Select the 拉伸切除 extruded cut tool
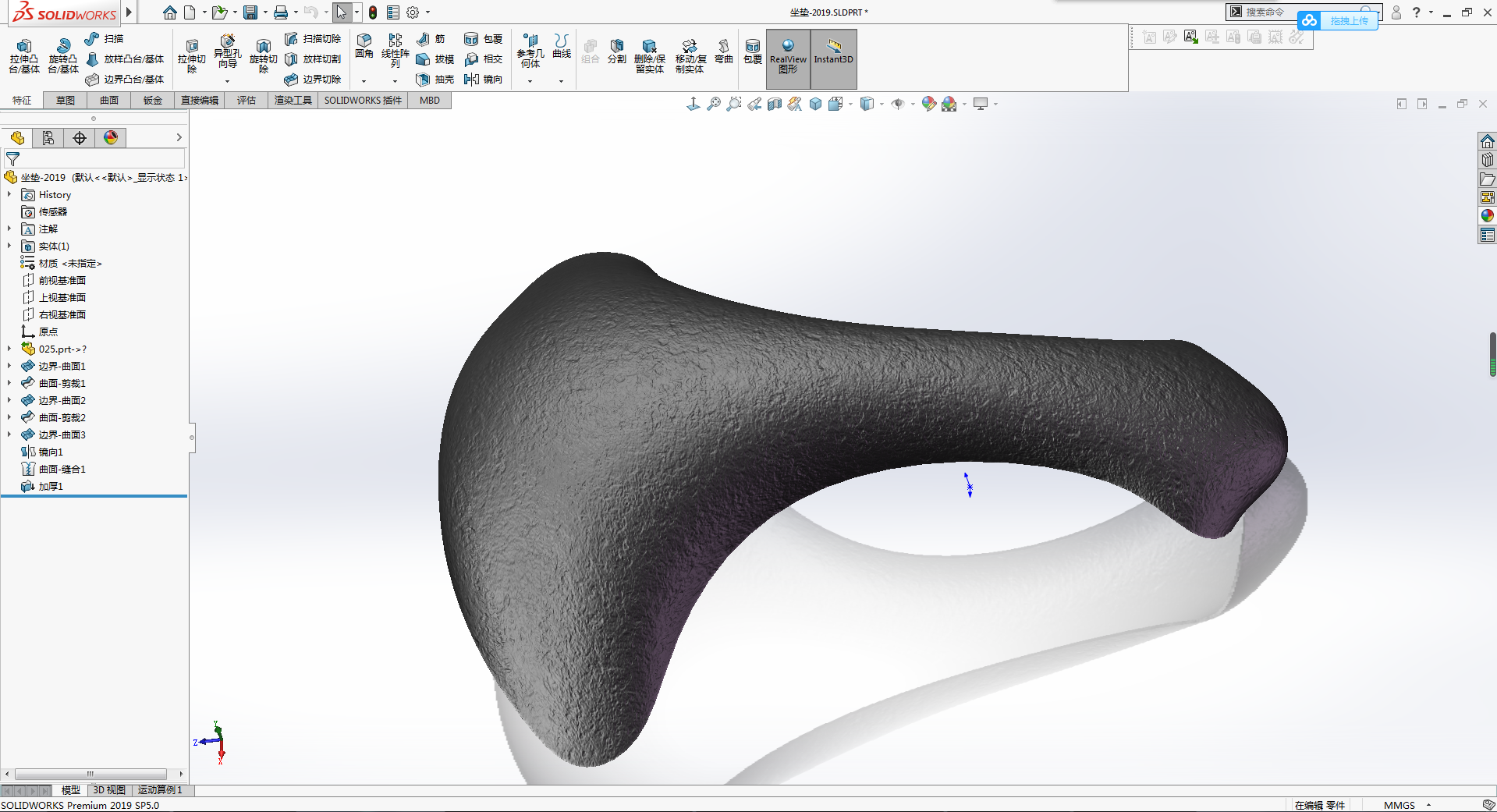 [x=191, y=56]
